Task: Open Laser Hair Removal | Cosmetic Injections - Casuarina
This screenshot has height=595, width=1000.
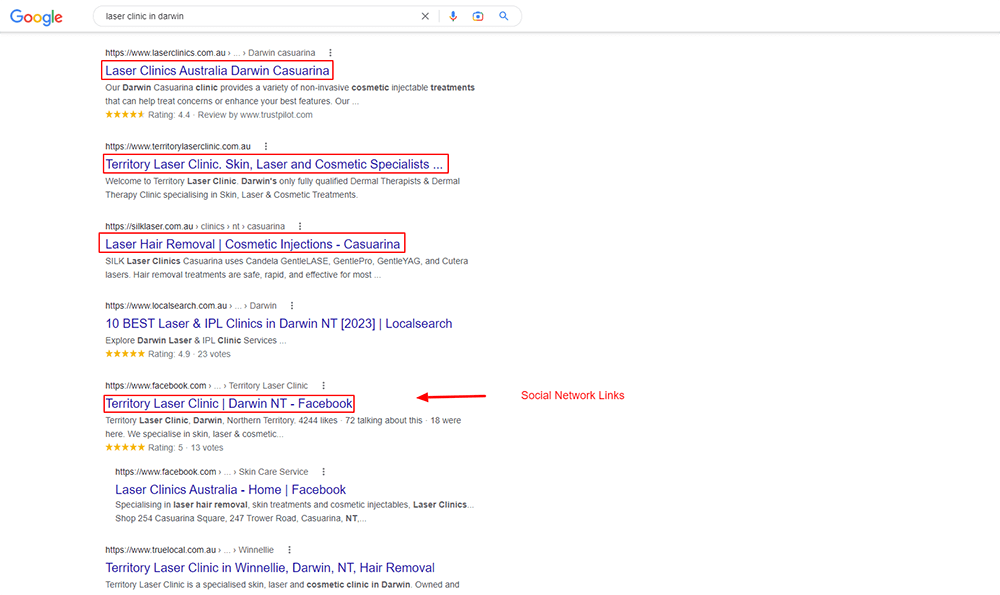Action: tap(253, 244)
